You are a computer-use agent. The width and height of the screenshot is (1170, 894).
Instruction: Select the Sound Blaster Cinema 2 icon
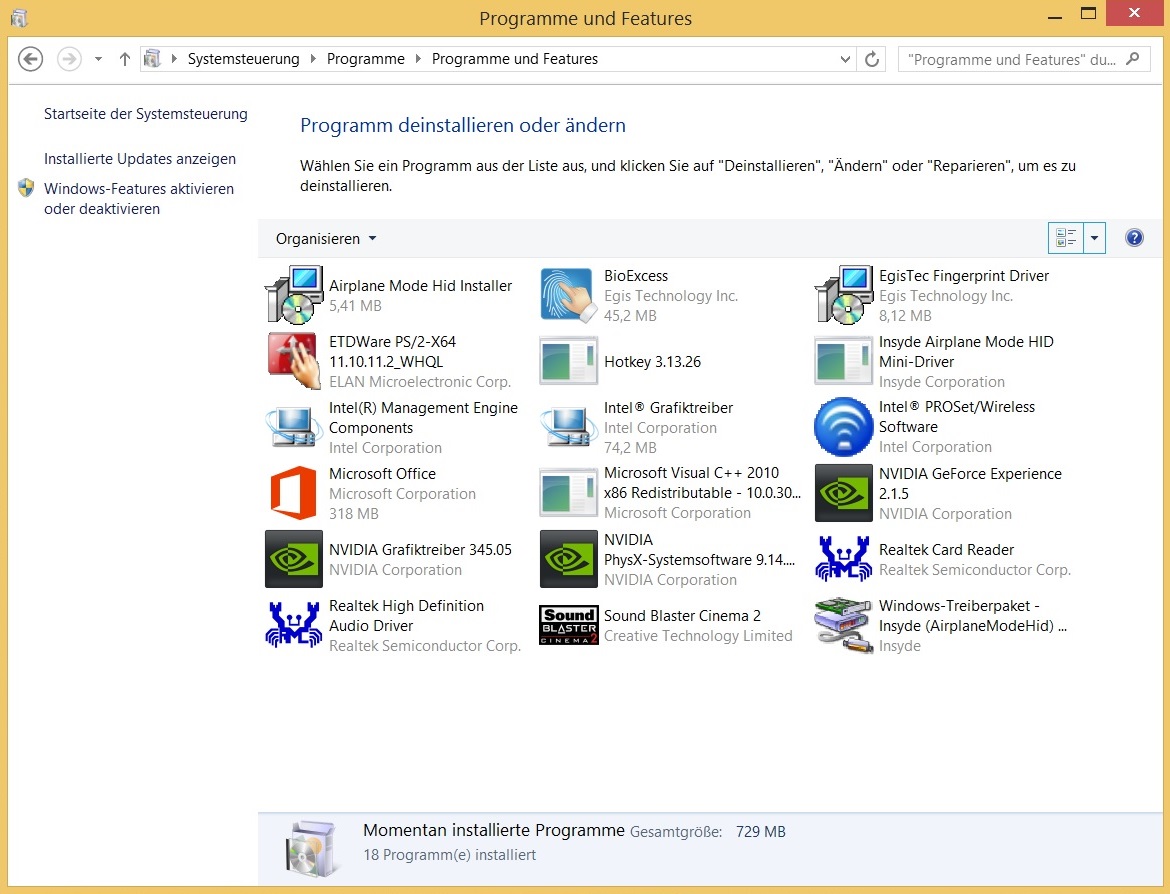coord(569,625)
